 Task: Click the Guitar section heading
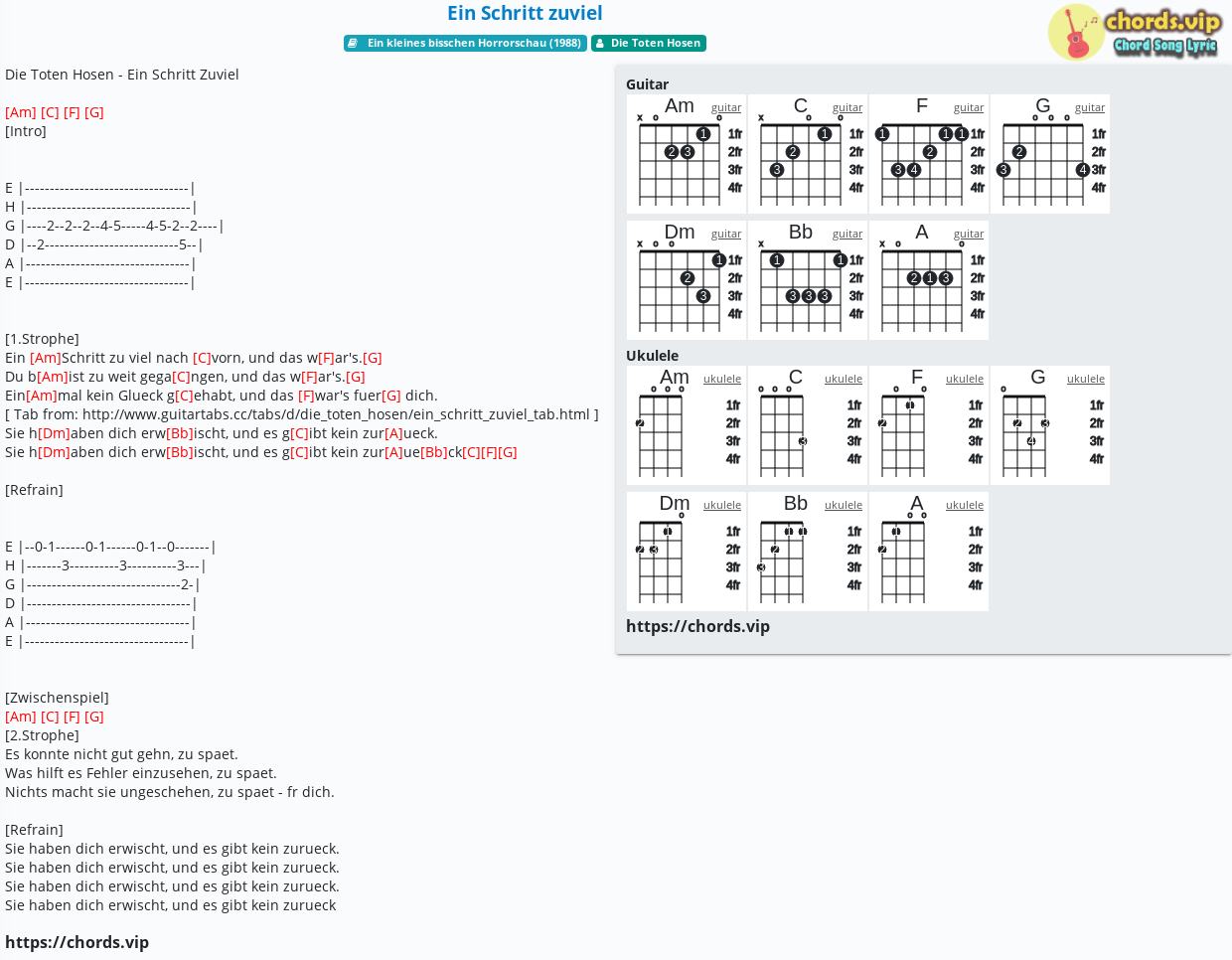647,84
